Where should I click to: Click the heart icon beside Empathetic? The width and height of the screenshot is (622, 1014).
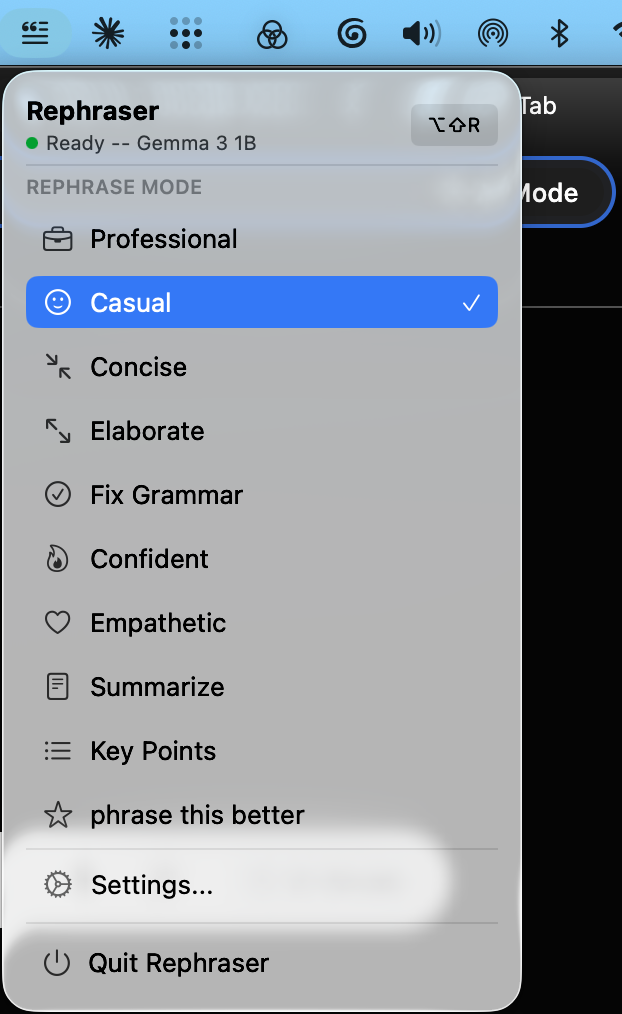click(58, 622)
